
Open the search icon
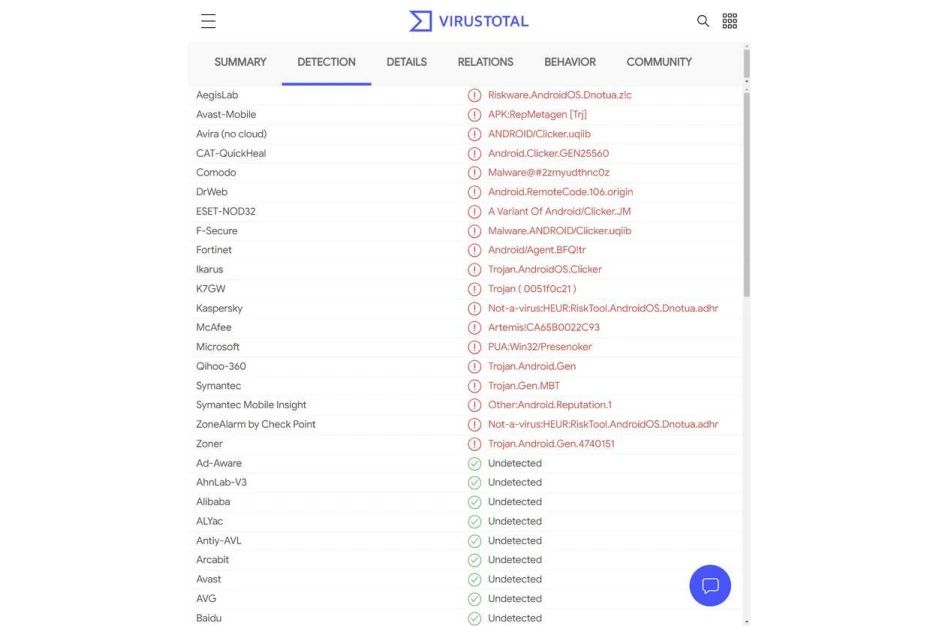click(703, 21)
